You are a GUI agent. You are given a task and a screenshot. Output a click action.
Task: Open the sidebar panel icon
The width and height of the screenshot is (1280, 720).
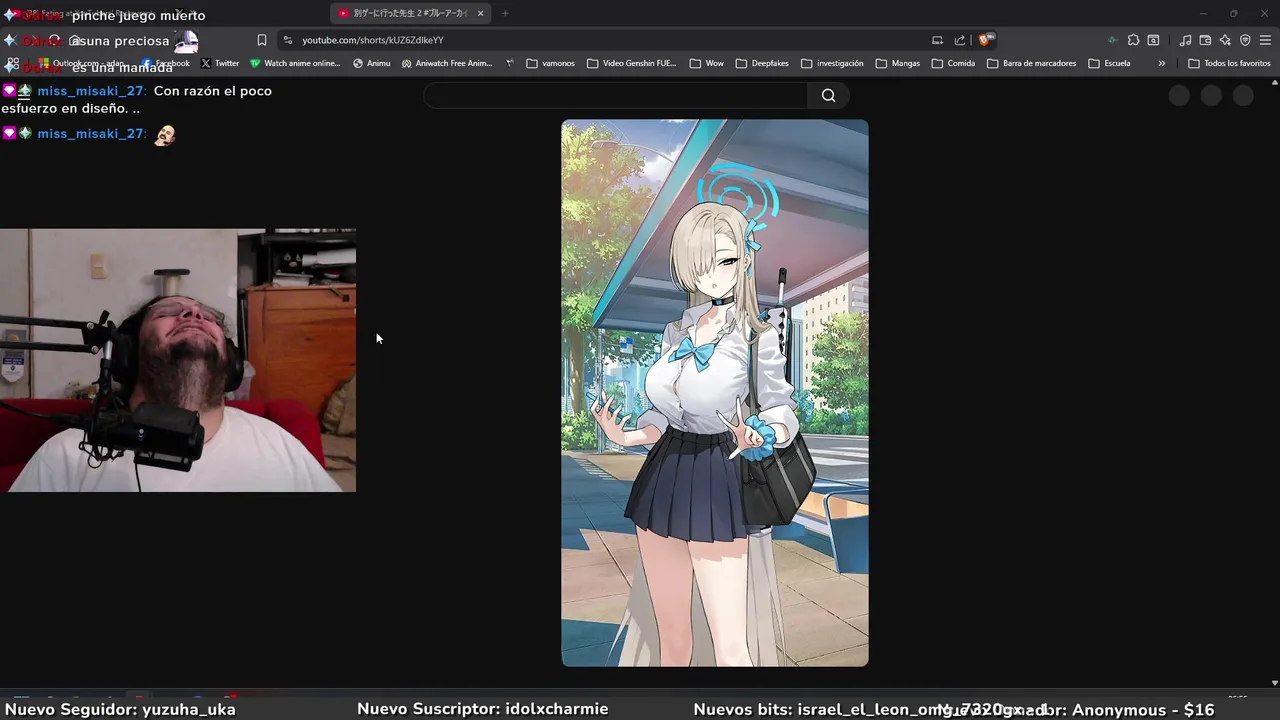click(x=1153, y=40)
